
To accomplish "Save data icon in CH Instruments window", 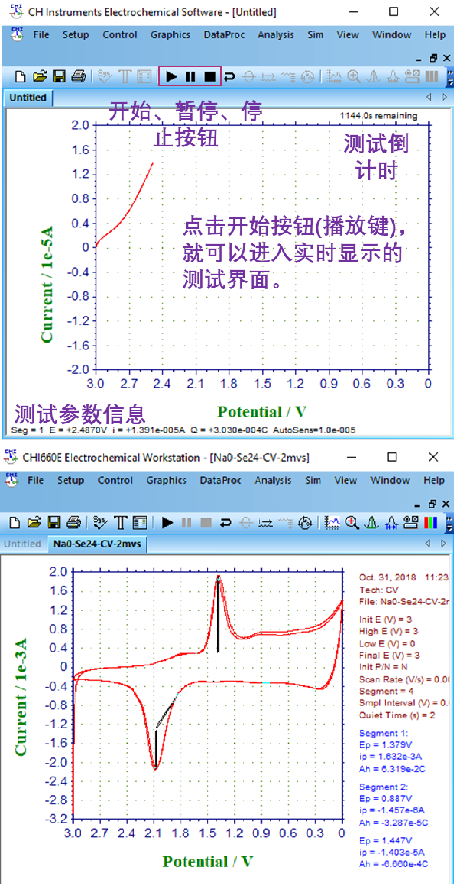I will coord(58,76).
